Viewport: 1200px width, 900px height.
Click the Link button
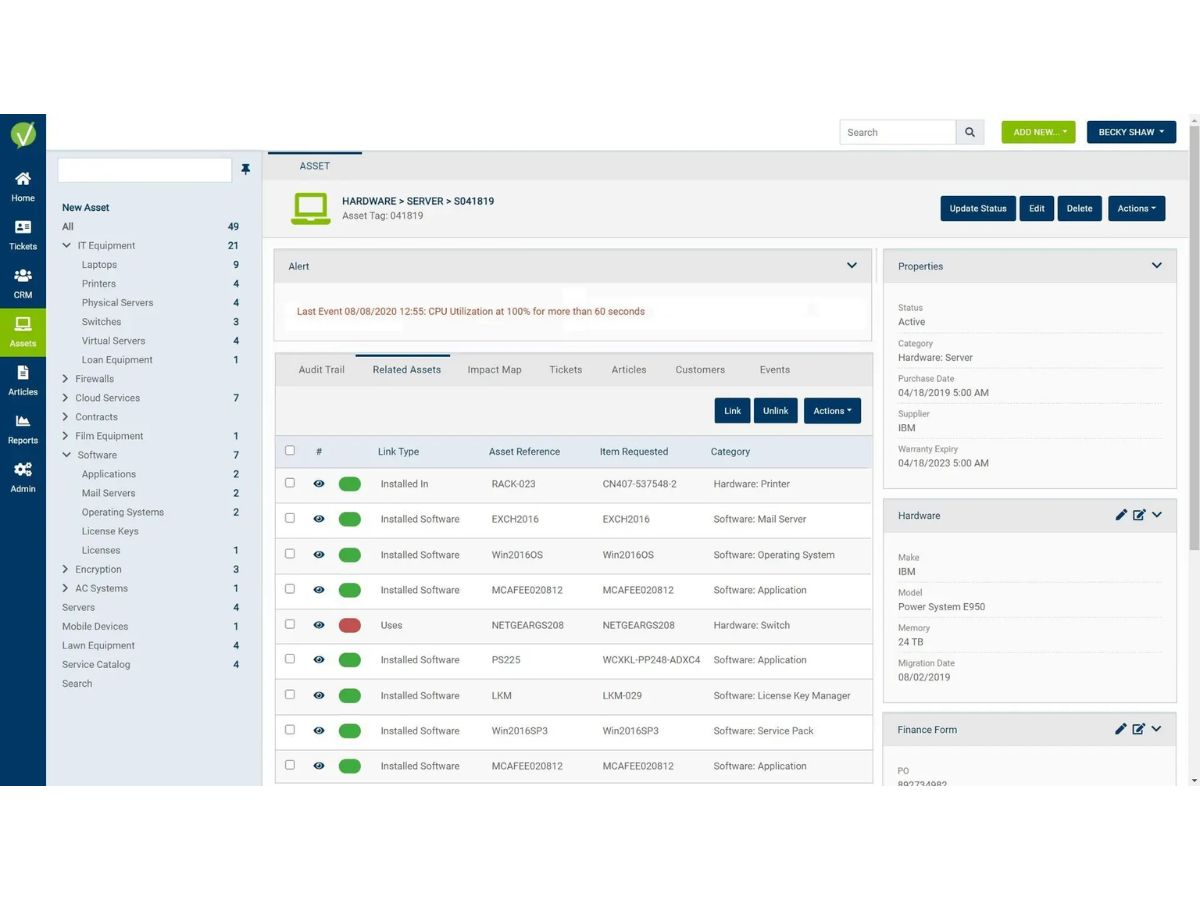pyautogui.click(x=732, y=411)
